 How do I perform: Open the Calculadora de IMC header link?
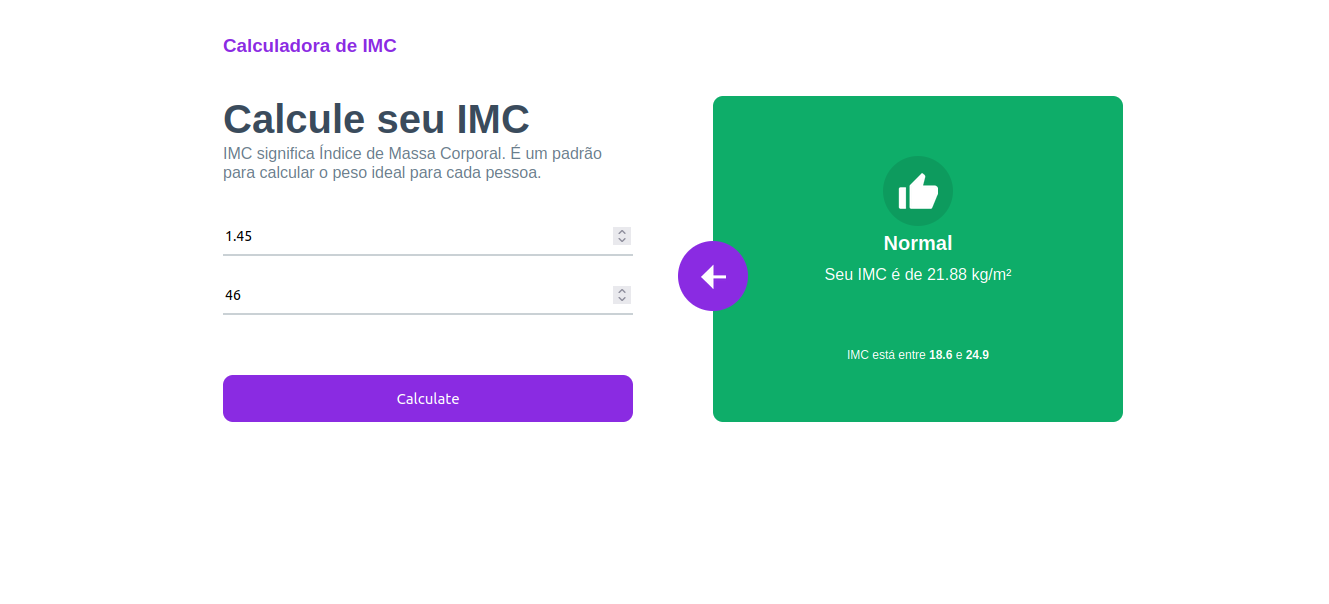tap(310, 45)
